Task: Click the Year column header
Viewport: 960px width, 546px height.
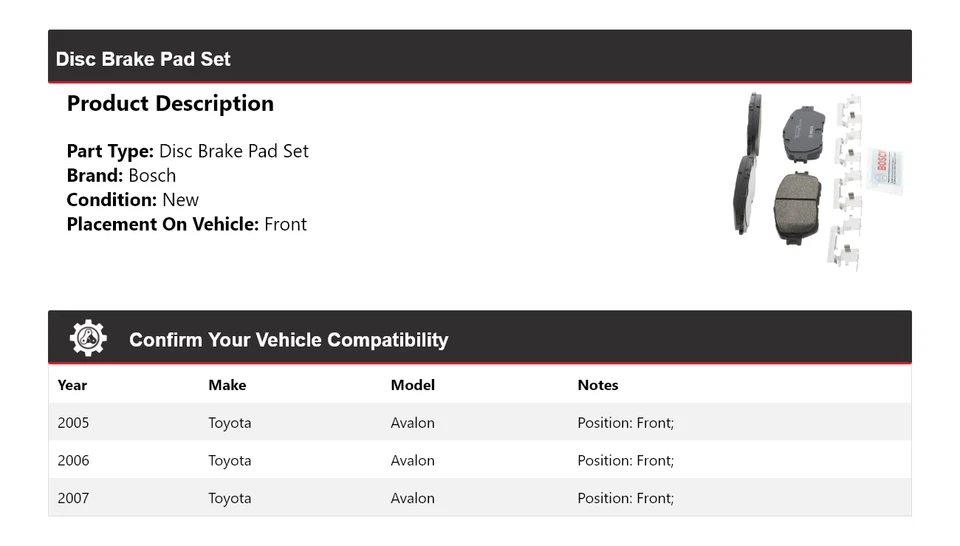Action: click(72, 385)
